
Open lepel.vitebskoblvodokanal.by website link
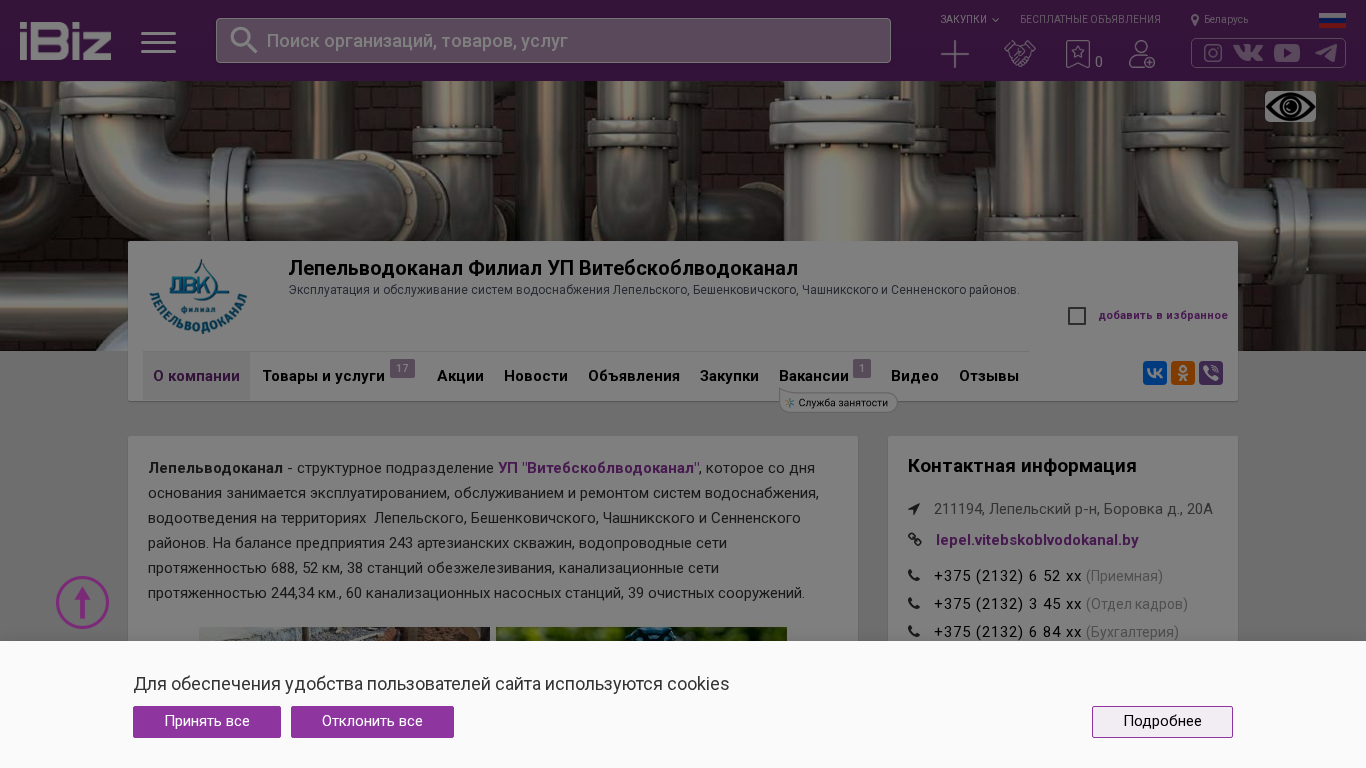point(1037,540)
